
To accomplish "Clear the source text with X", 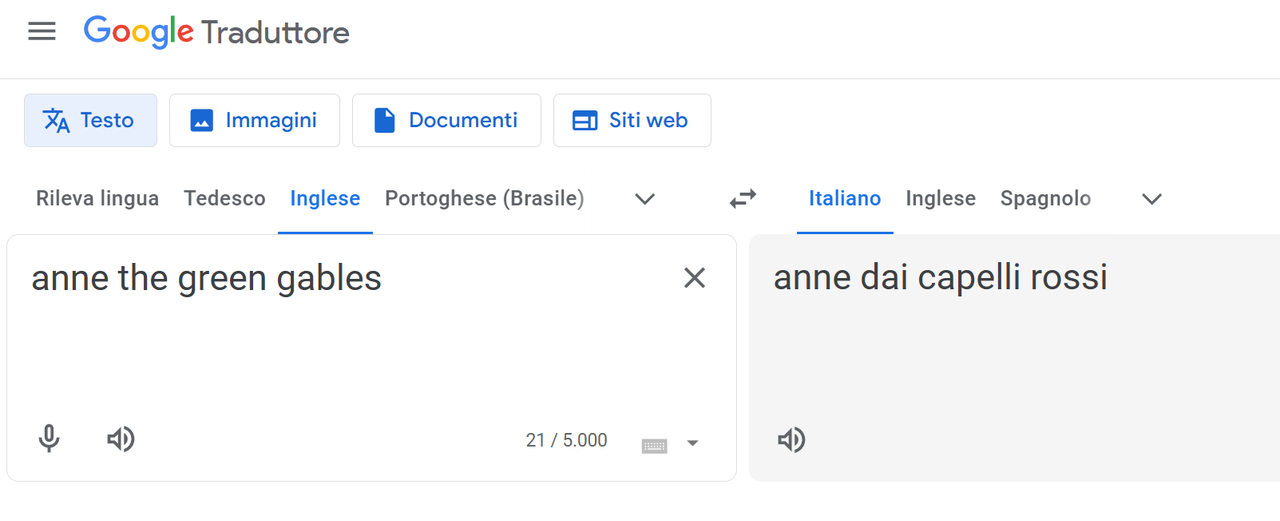I will click(x=694, y=278).
